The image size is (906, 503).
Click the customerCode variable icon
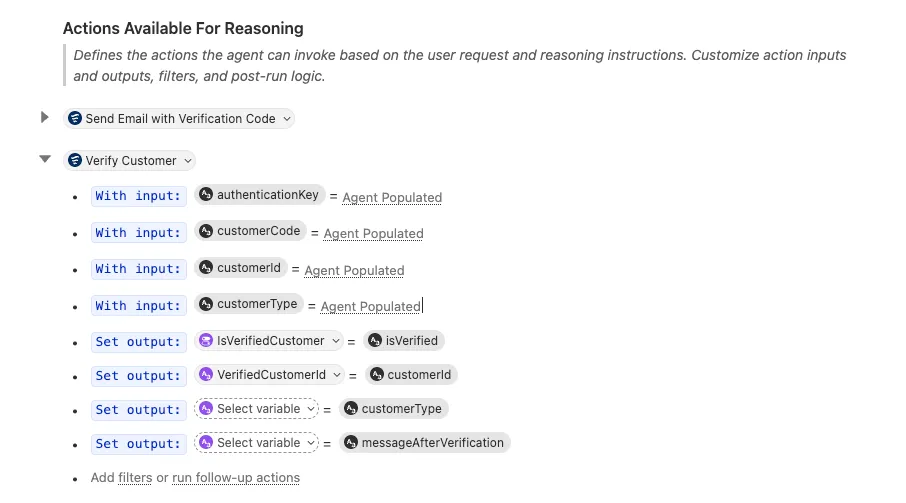point(205,231)
